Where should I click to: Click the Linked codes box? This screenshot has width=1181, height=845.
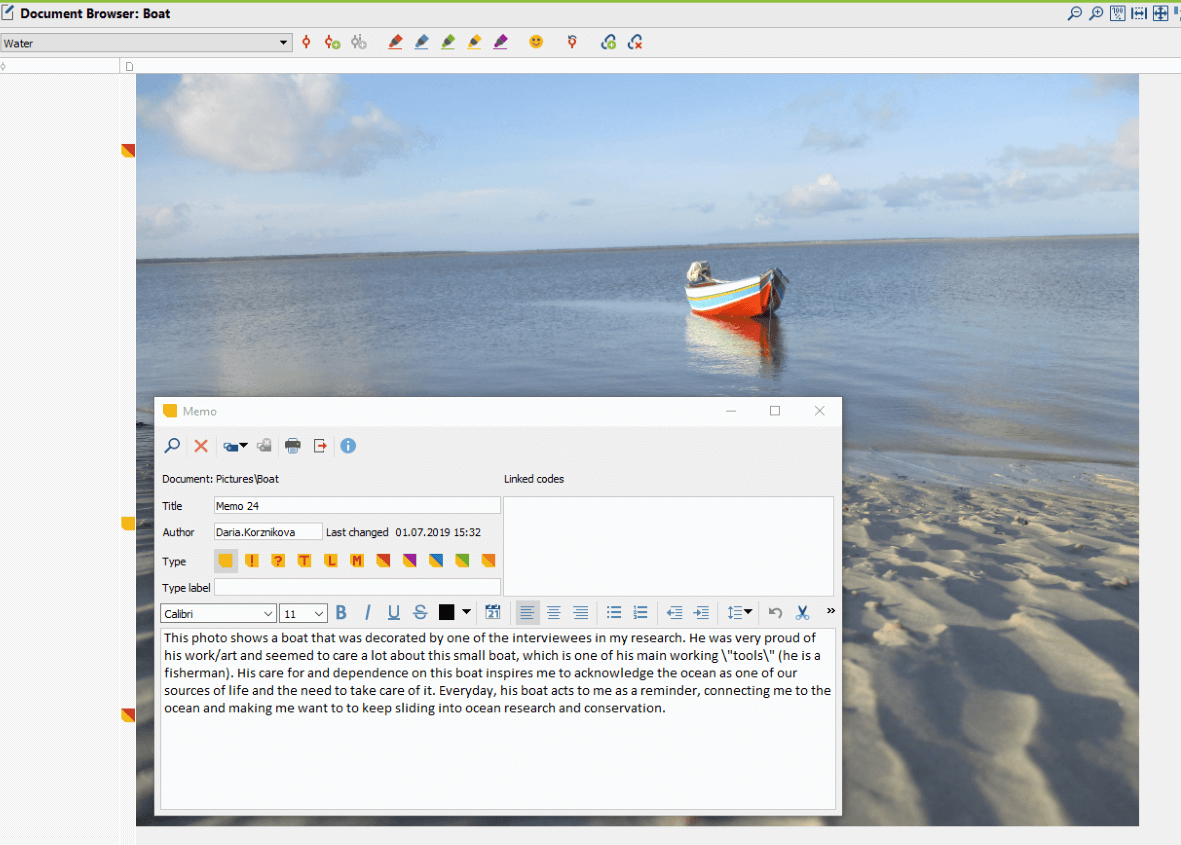[668, 546]
